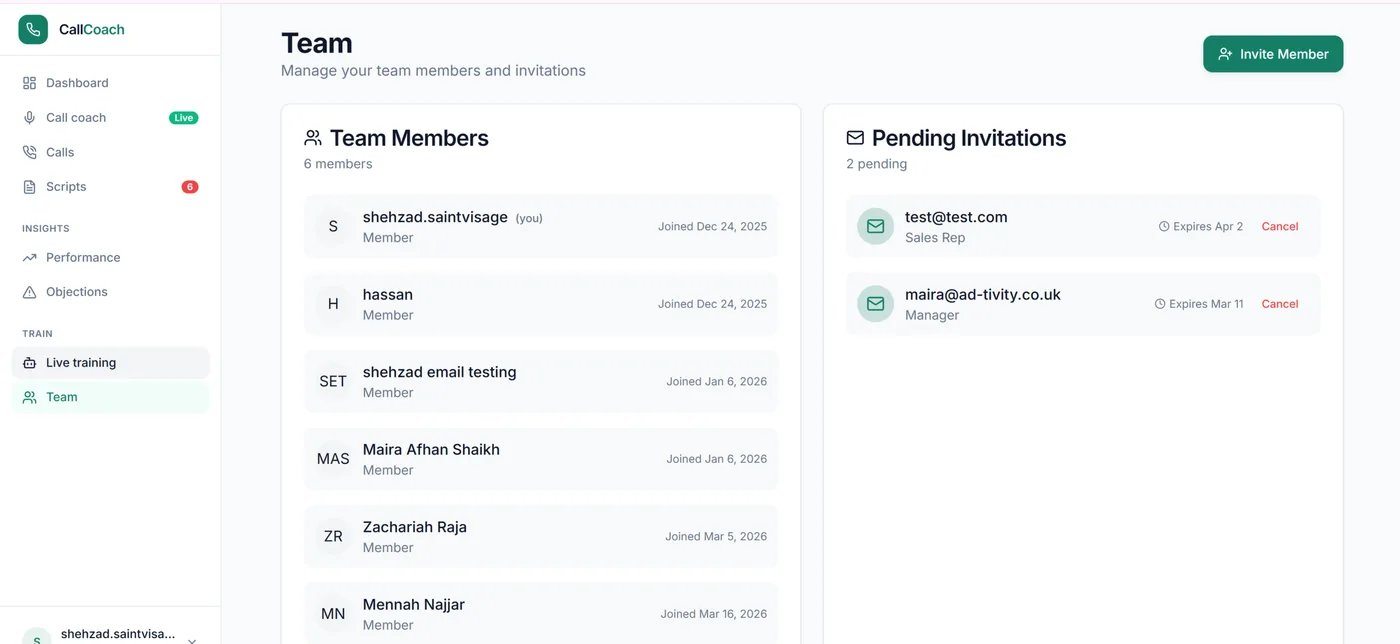Click the Team people icon in sidebar
The width and height of the screenshot is (1400, 644).
[29, 397]
